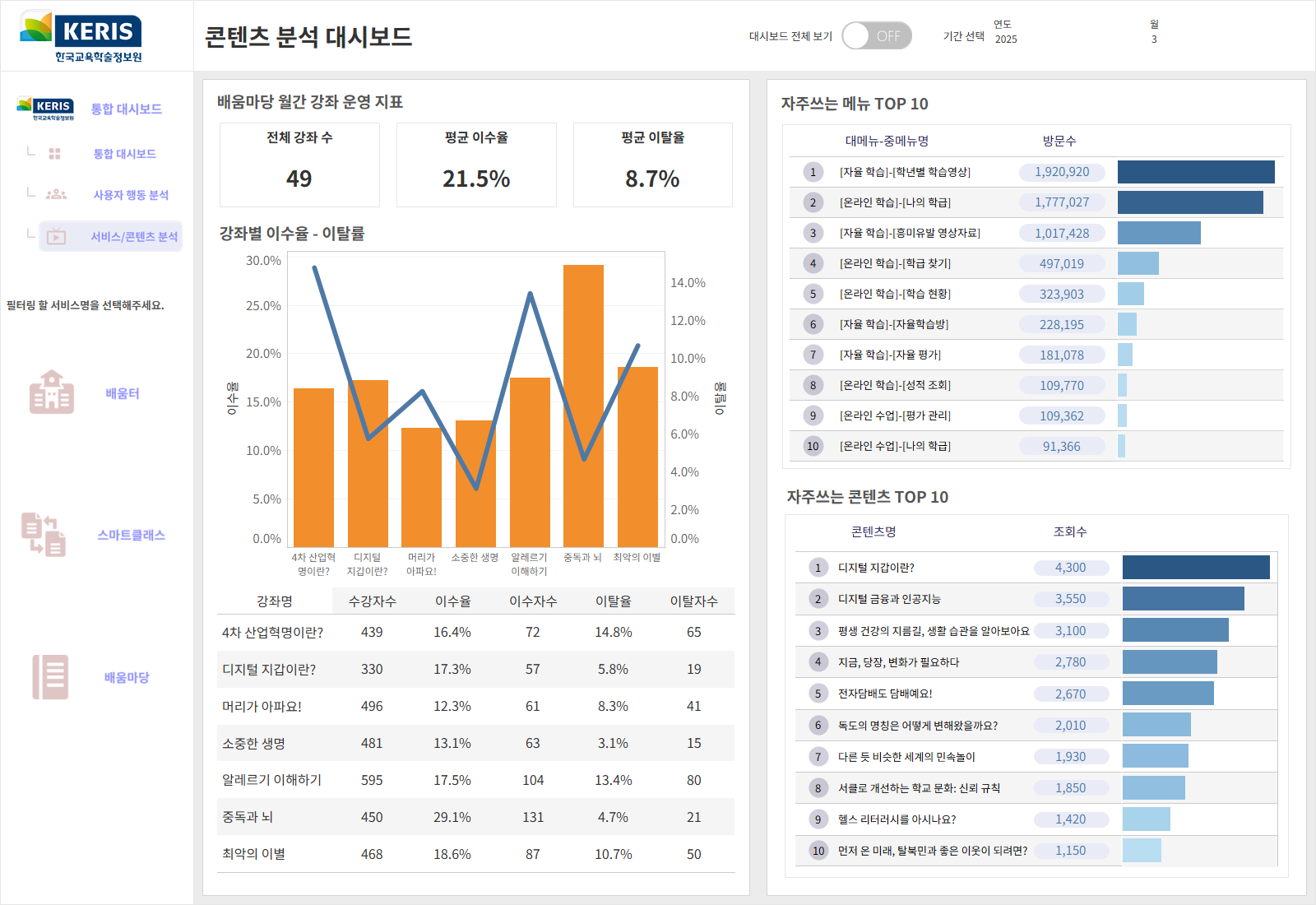
Task: Click the 배움터 school building icon
Action: pyautogui.click(x=51, y=392)
